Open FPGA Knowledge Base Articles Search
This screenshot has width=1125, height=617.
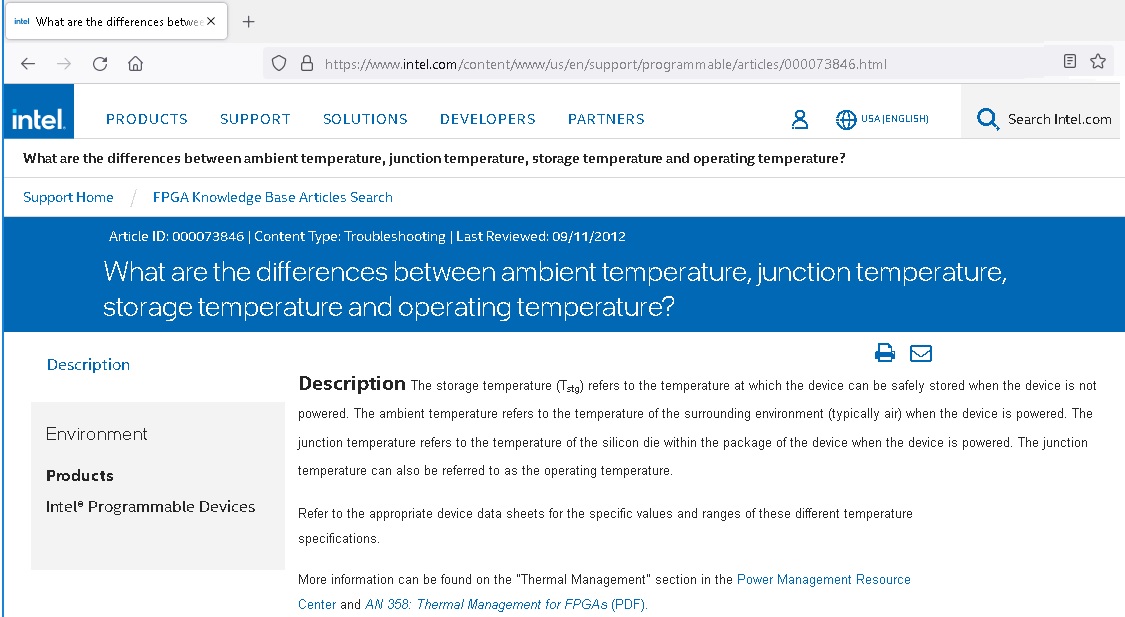273,197
